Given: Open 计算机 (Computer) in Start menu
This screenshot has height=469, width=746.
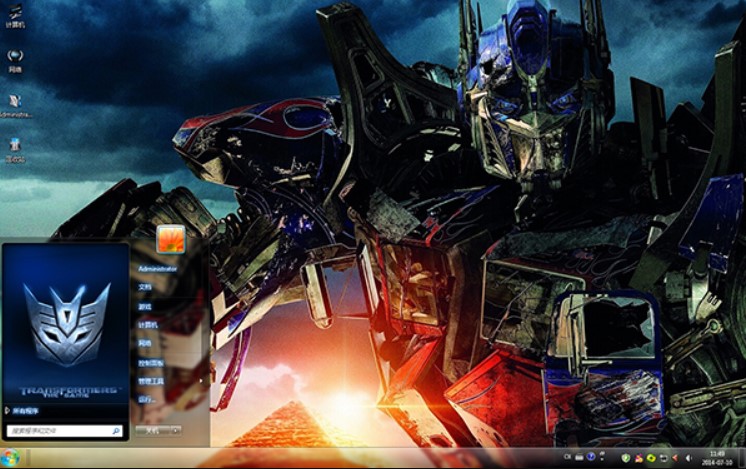Looking at the screenshot, I should [147, 325].
